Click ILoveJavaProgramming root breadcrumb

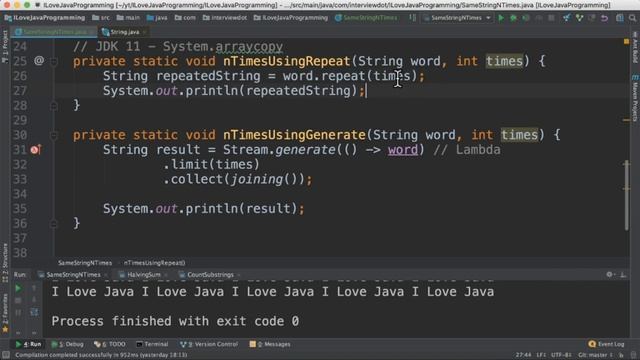[45, 18]
